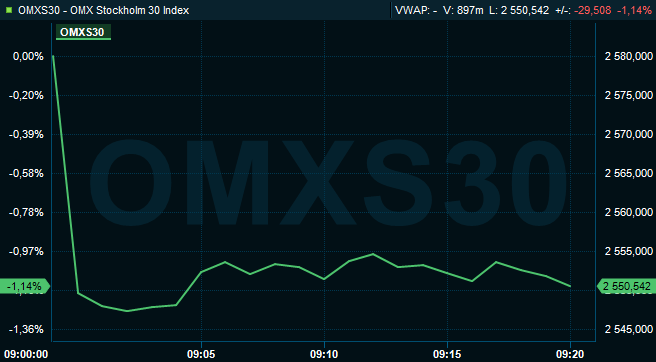Click the -0,58% percent axis label
This screenshot has width=656, height=362.
click(x=26, y=174)
